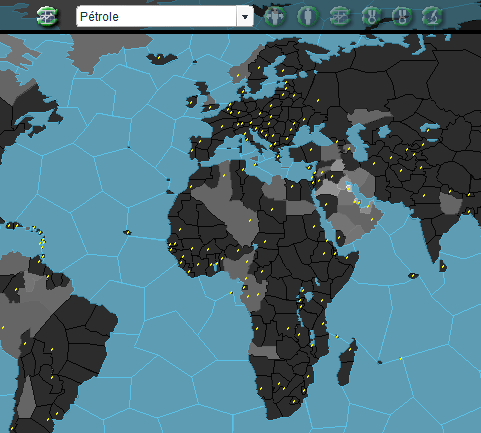Select the gray Nigeria region
Screen dimensions: 481x433
tap(239, 264)
